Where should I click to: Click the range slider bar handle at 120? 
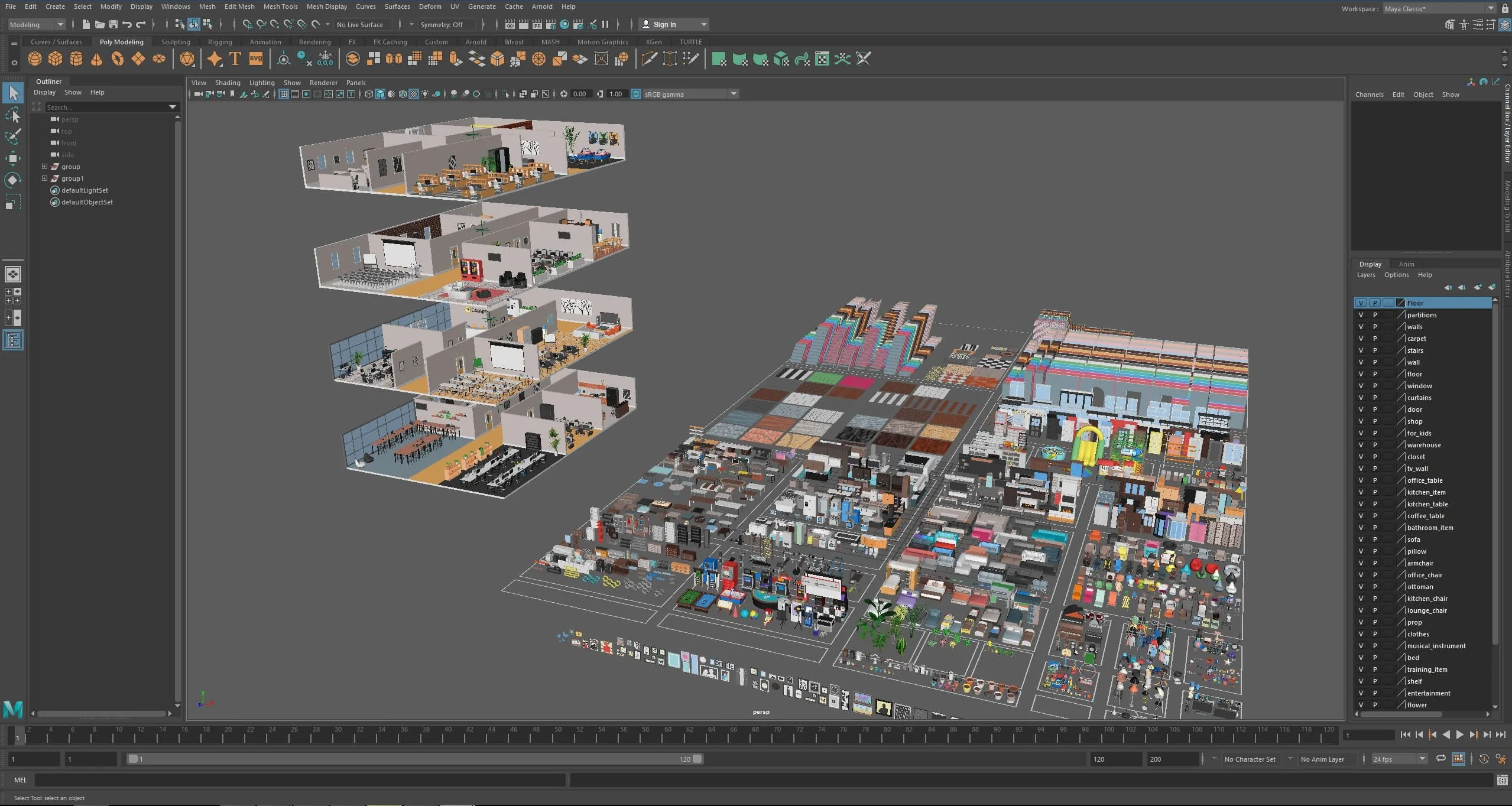point(697,759)
